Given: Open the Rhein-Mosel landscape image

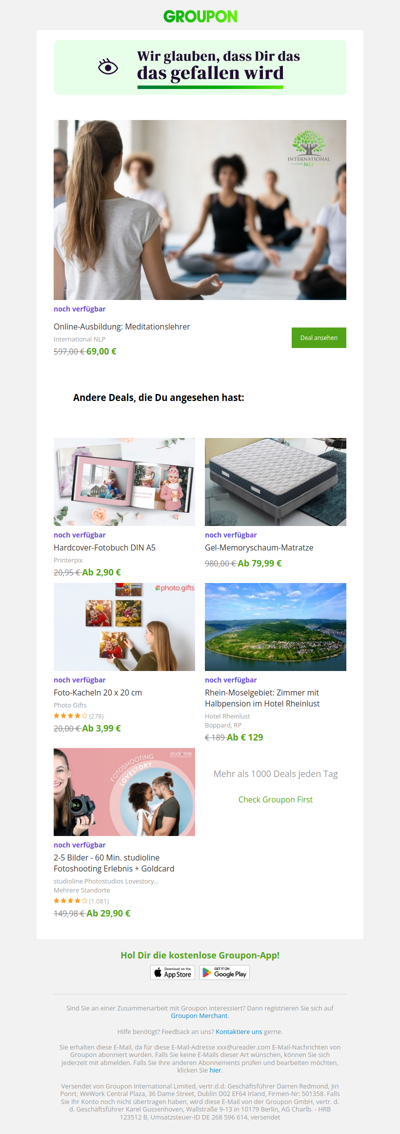Looking at the screenshot, I should (x=276, y=627).
